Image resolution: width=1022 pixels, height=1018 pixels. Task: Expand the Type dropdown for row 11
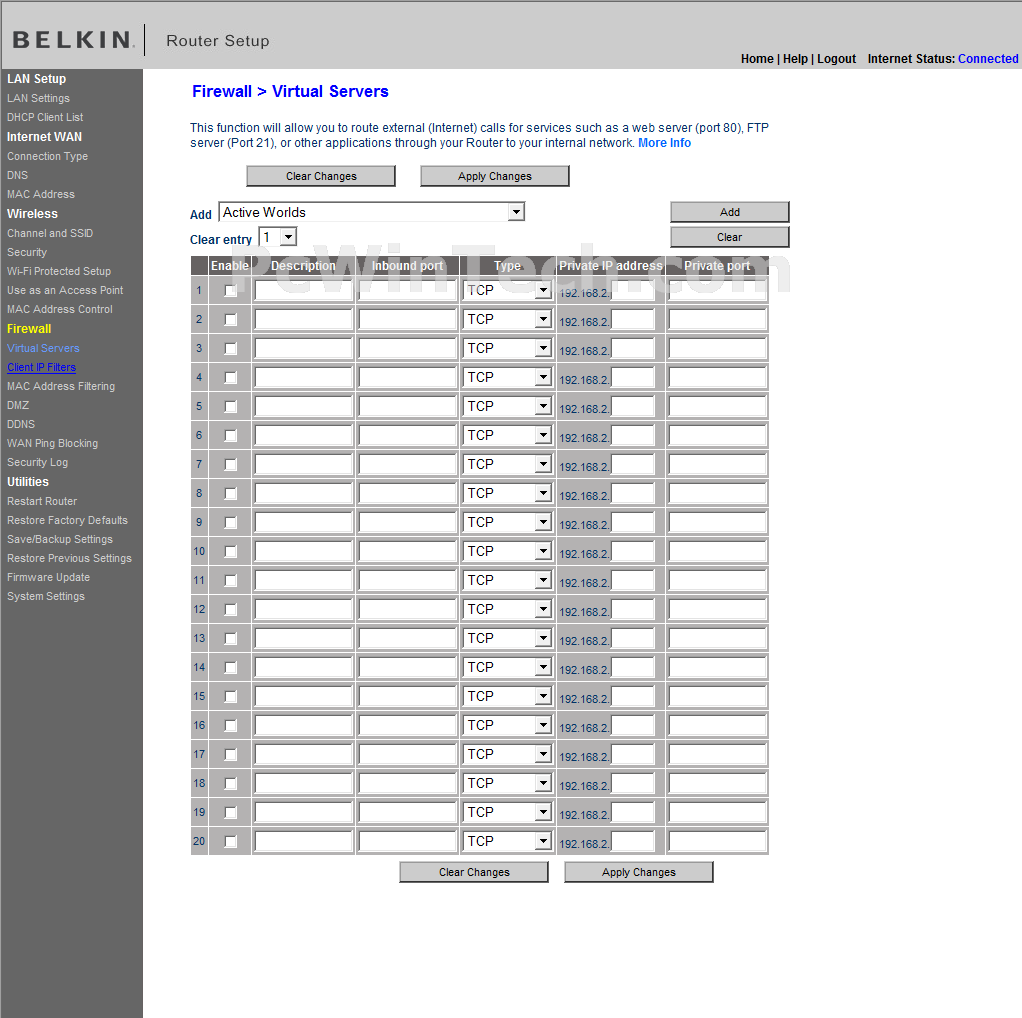click(508, 580)
